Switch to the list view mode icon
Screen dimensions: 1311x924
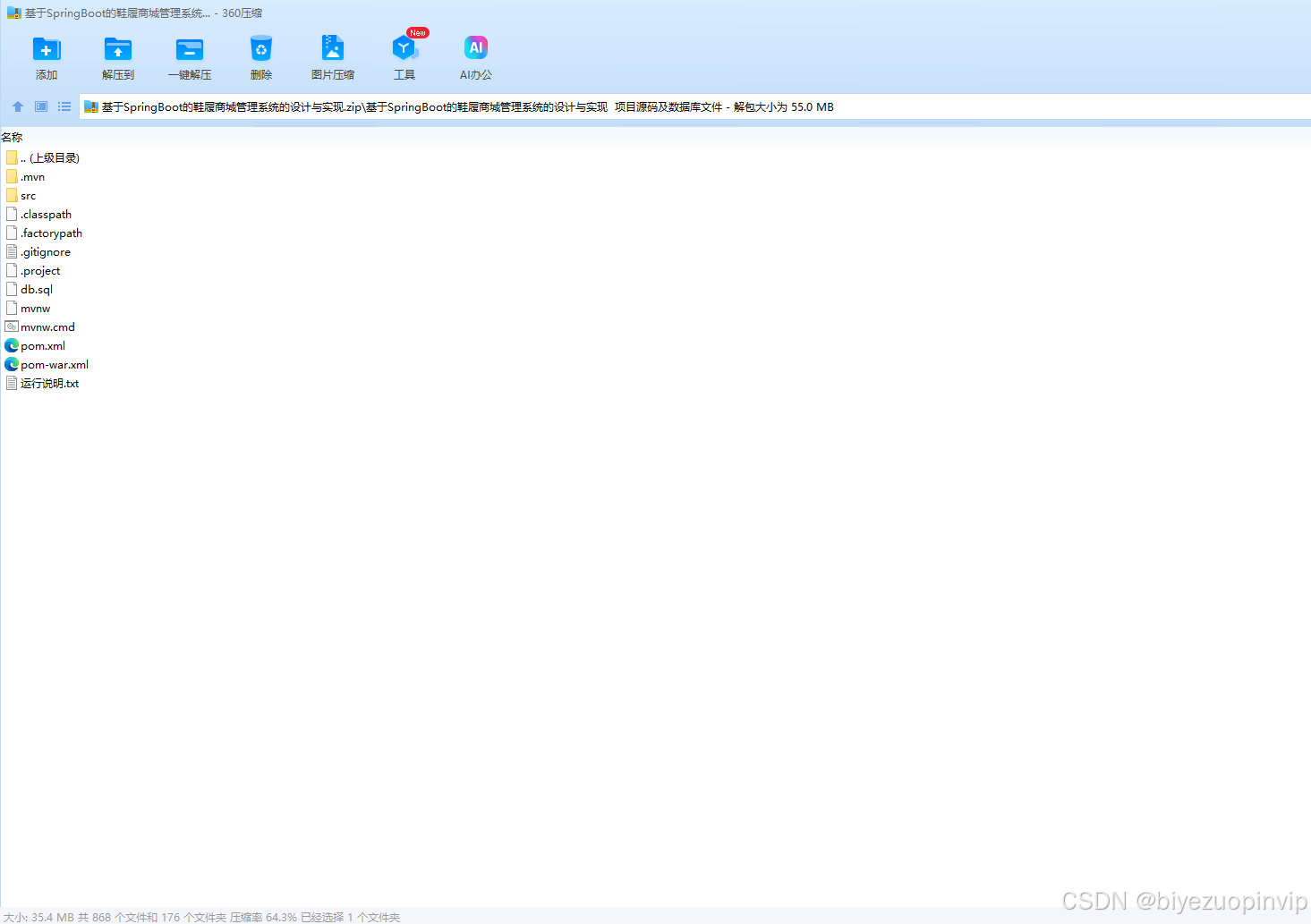[x=64, y=106]
